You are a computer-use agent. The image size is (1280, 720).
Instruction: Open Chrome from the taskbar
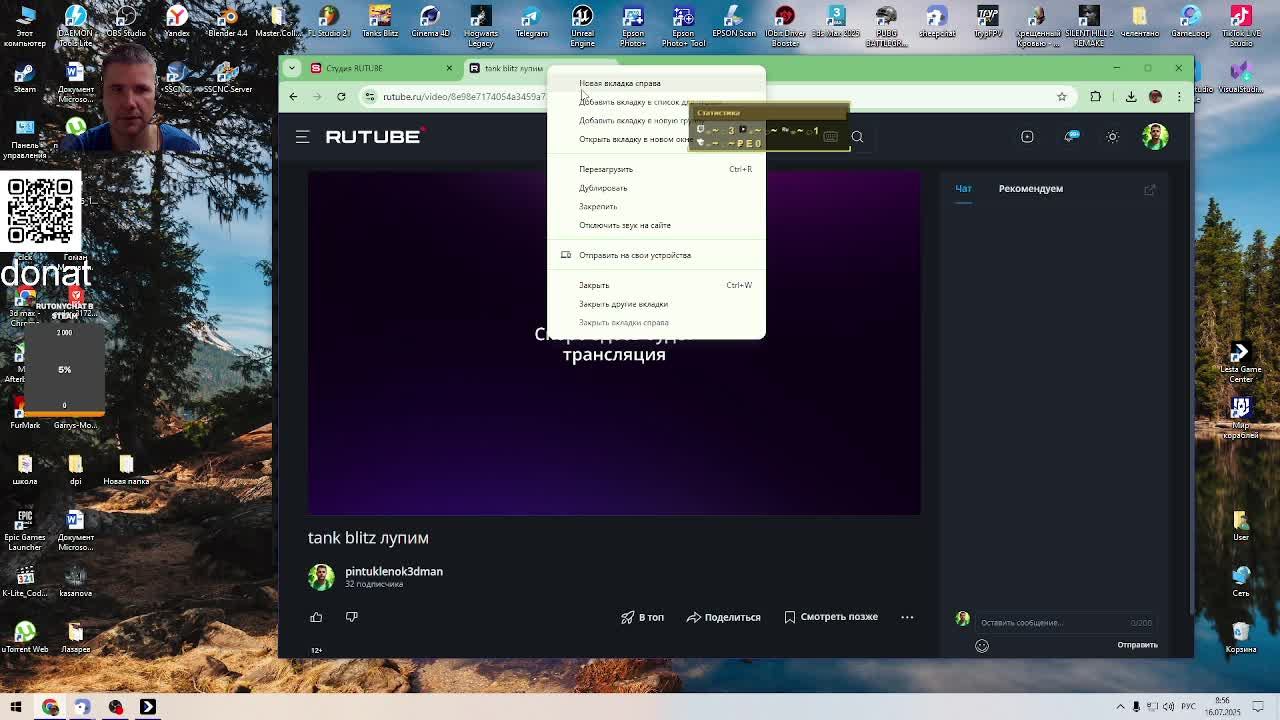coord(50,707)
